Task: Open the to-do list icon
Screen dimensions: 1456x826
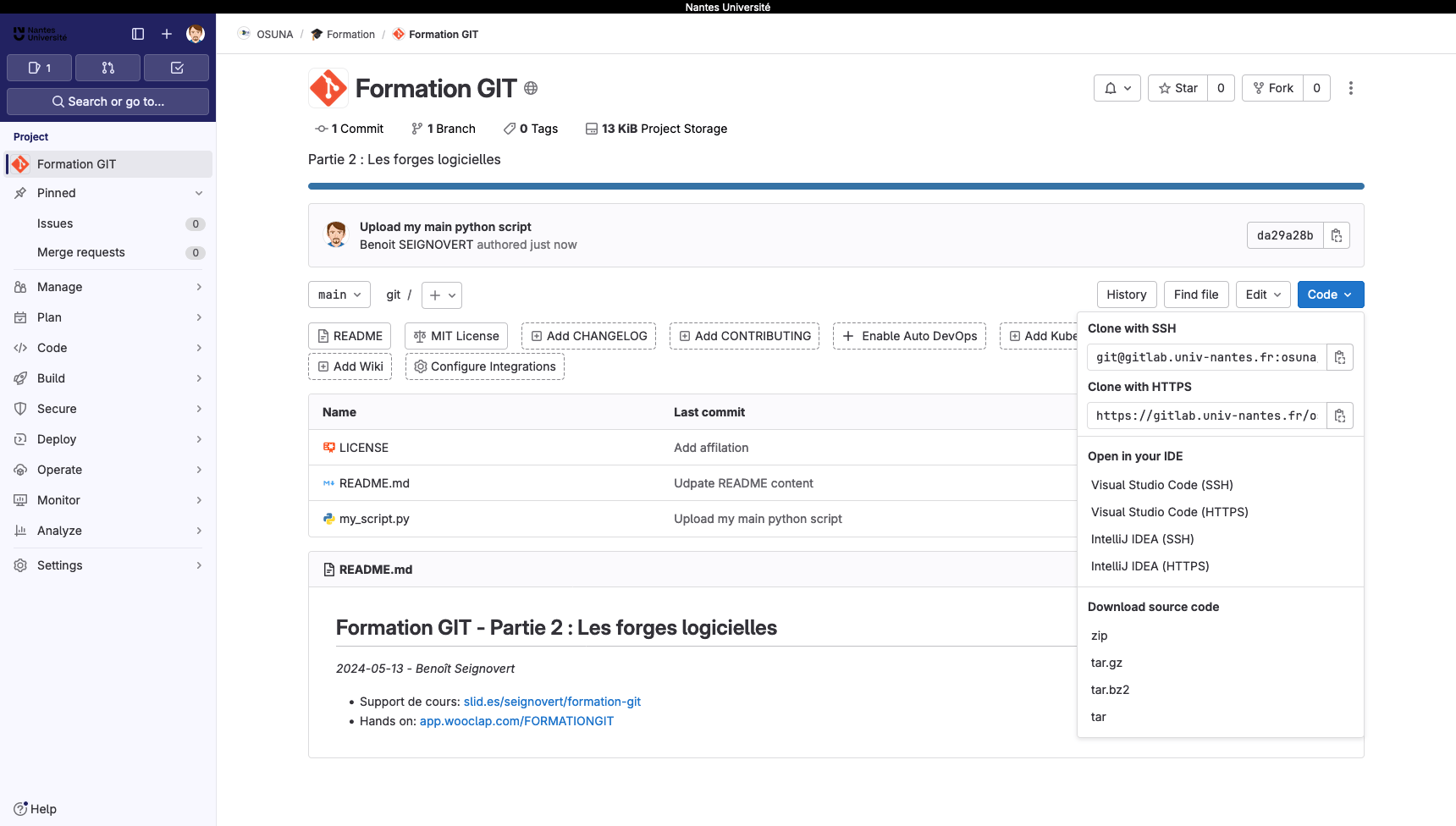Action: coord(177,68)
